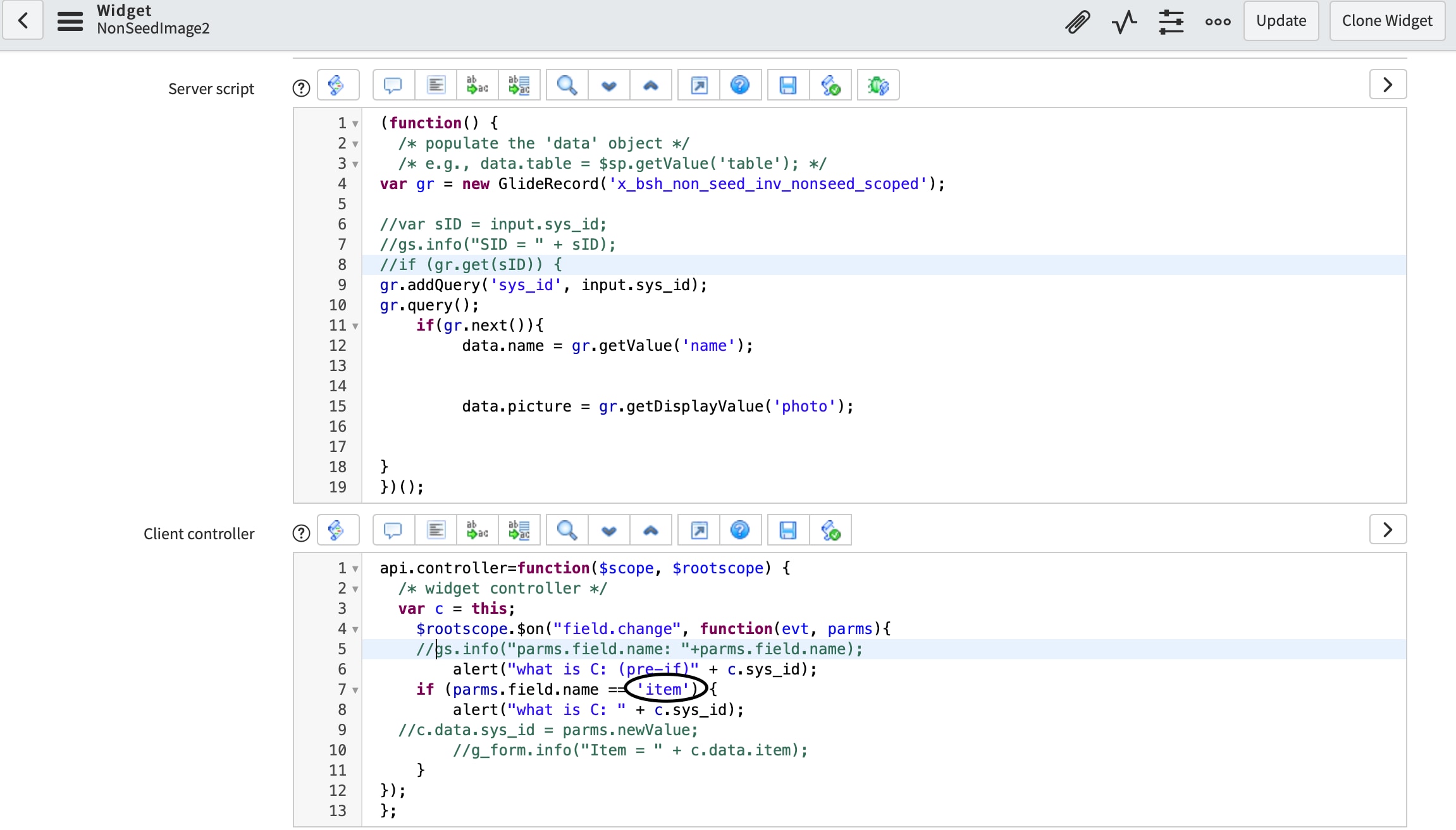The width and height of the screenshot is (1456, 830).
Task: Open the personalize form sliders icon
Action: click(x=1171, y=21)
